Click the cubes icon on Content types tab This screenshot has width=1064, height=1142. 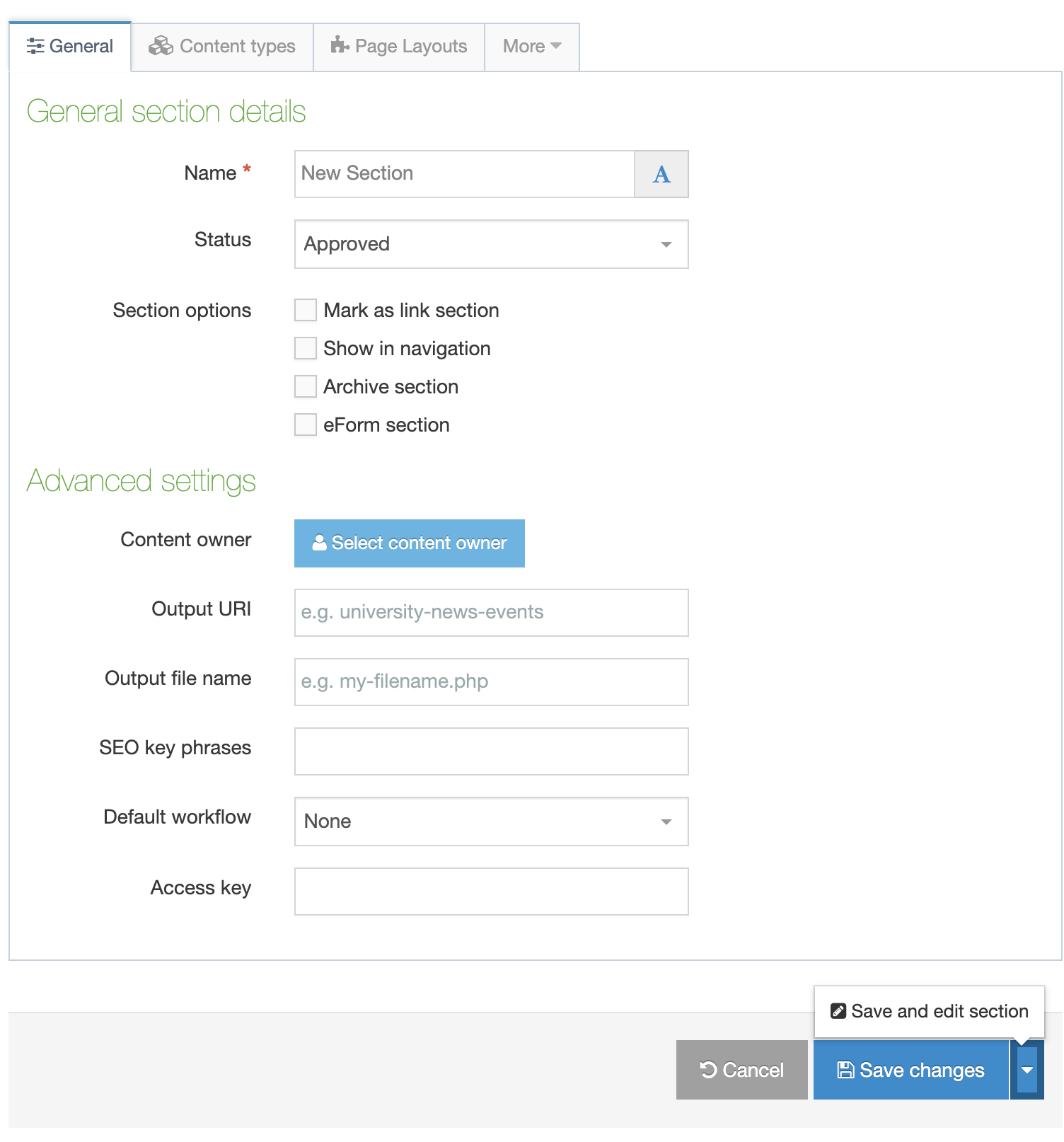(x=161, y=46)
